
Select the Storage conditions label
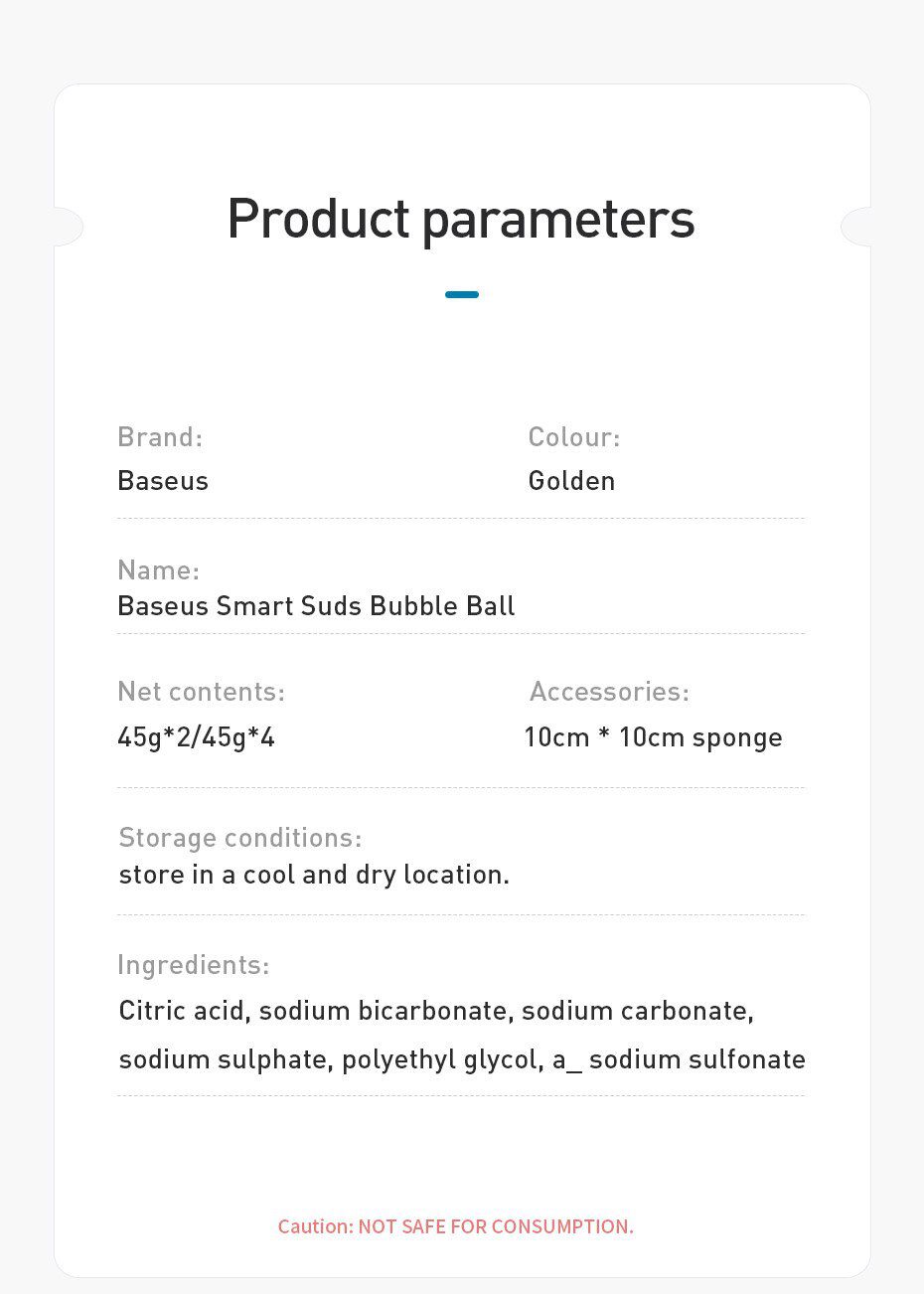pyautogui.click(x=240, y=838)
